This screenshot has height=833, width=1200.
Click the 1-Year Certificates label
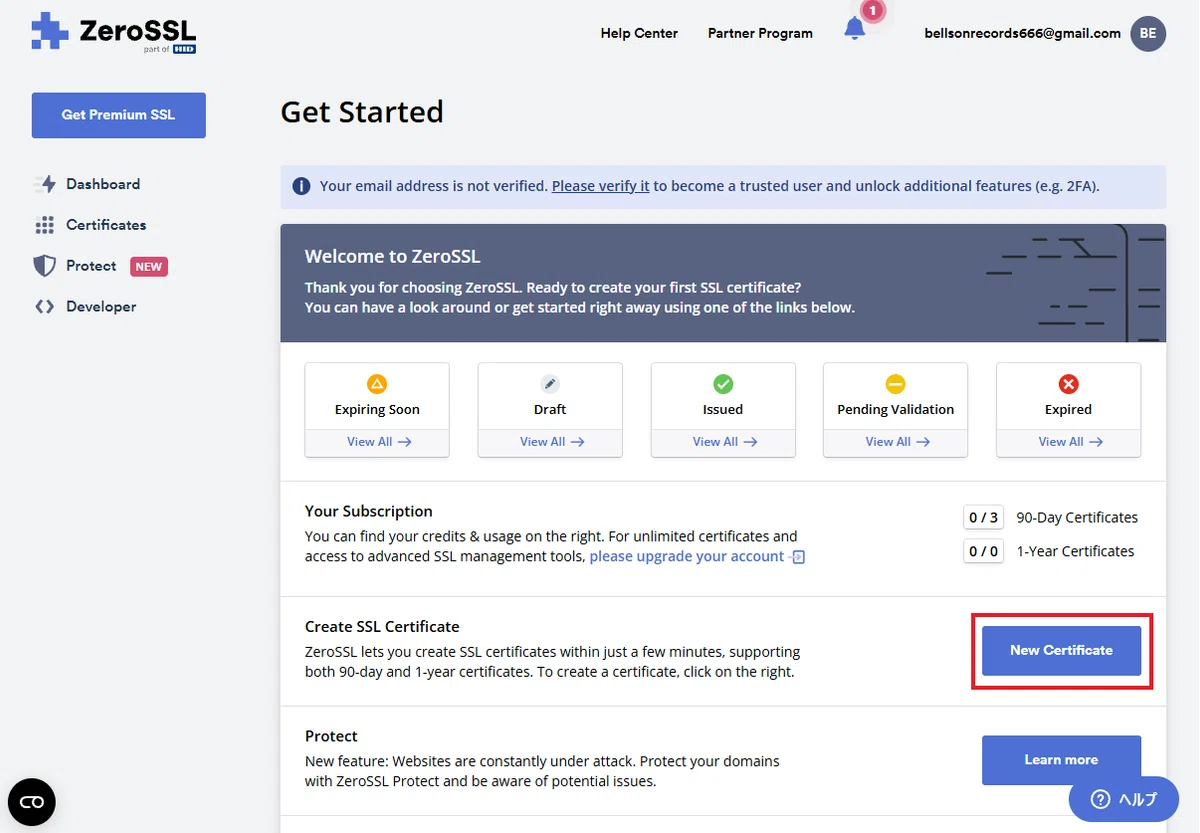(1075, 551)
